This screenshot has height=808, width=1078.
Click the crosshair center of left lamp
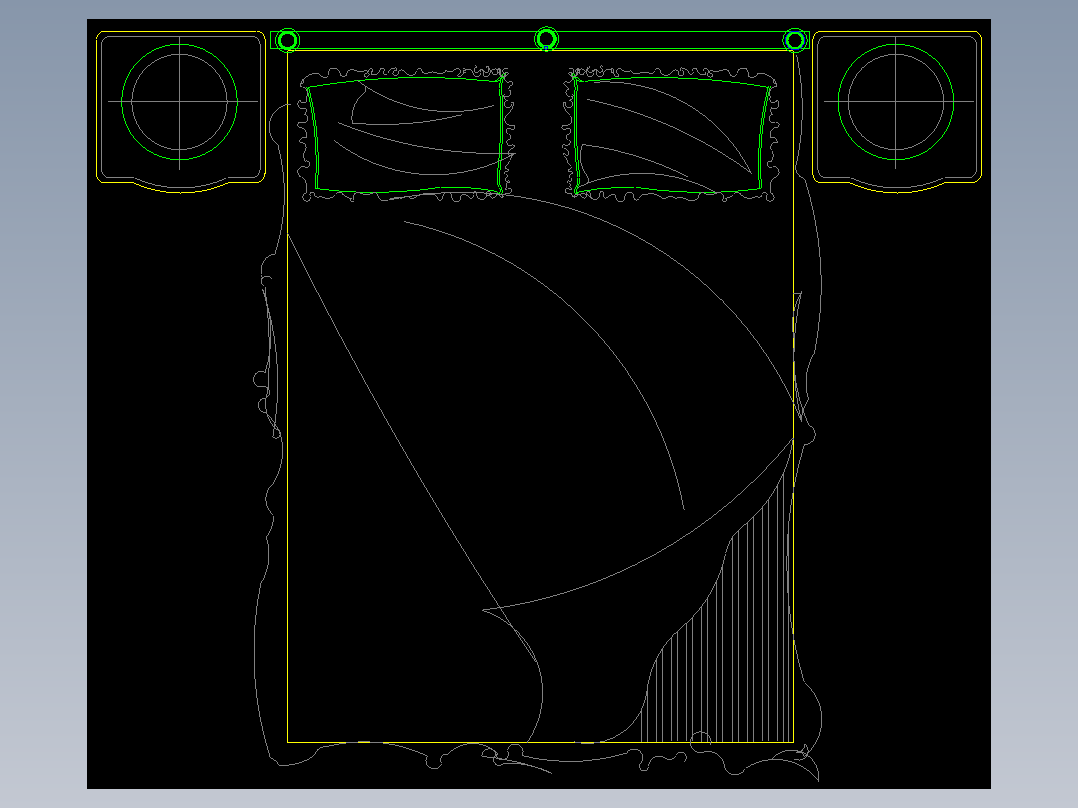[179, 102]
